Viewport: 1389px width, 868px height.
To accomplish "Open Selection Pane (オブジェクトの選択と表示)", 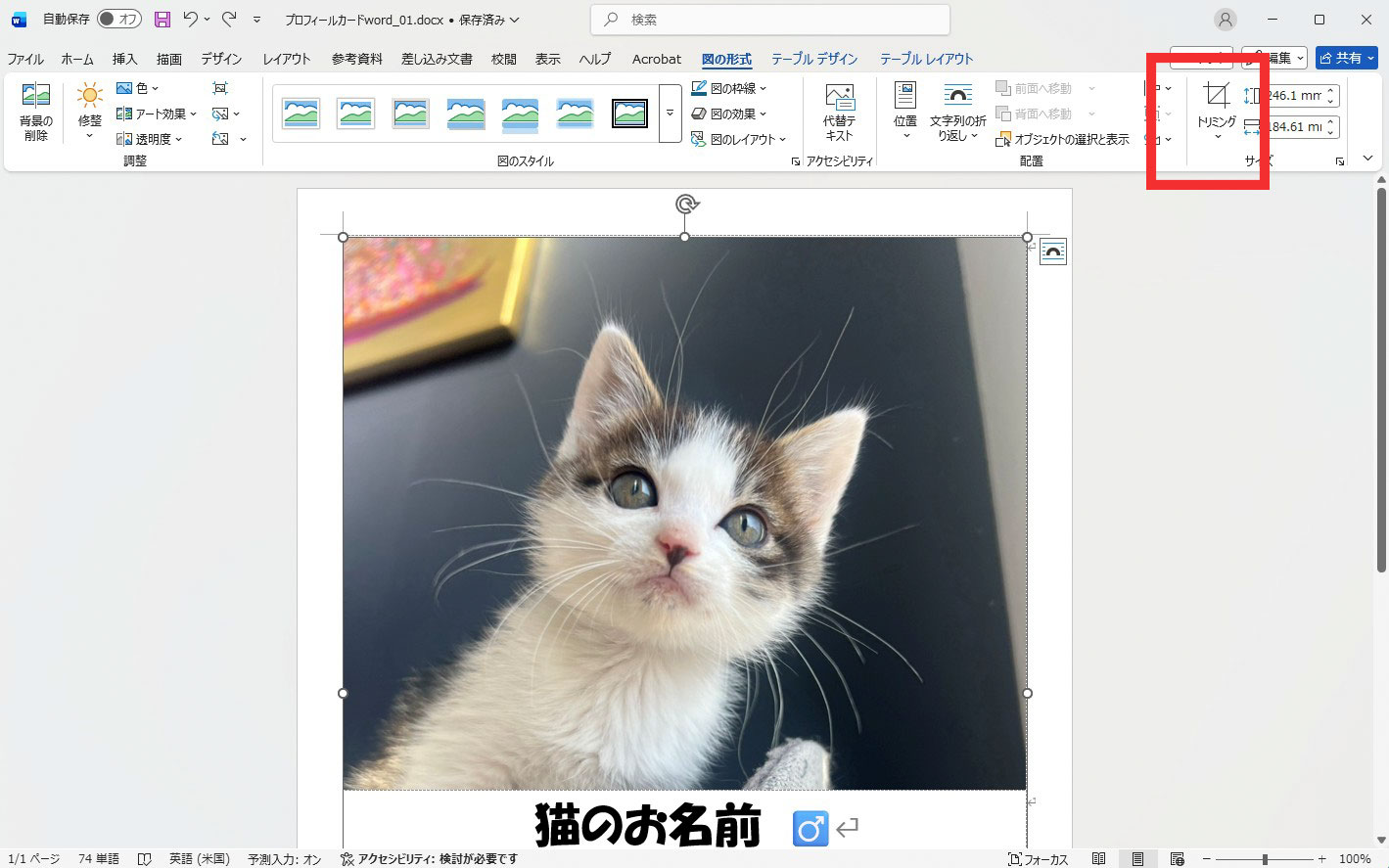I will point(1062,140).
